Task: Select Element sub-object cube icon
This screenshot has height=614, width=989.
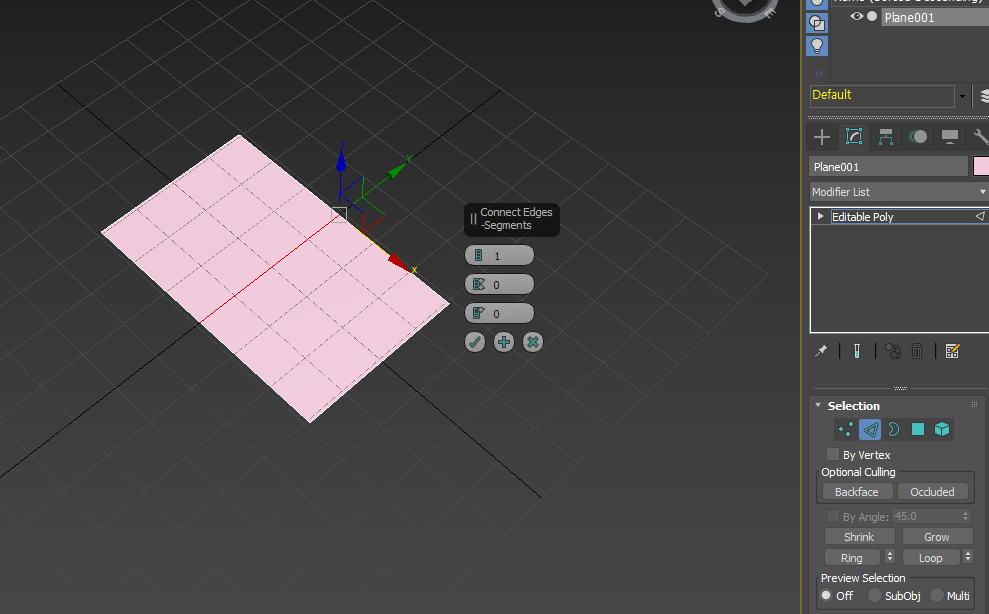Action: 942,430
